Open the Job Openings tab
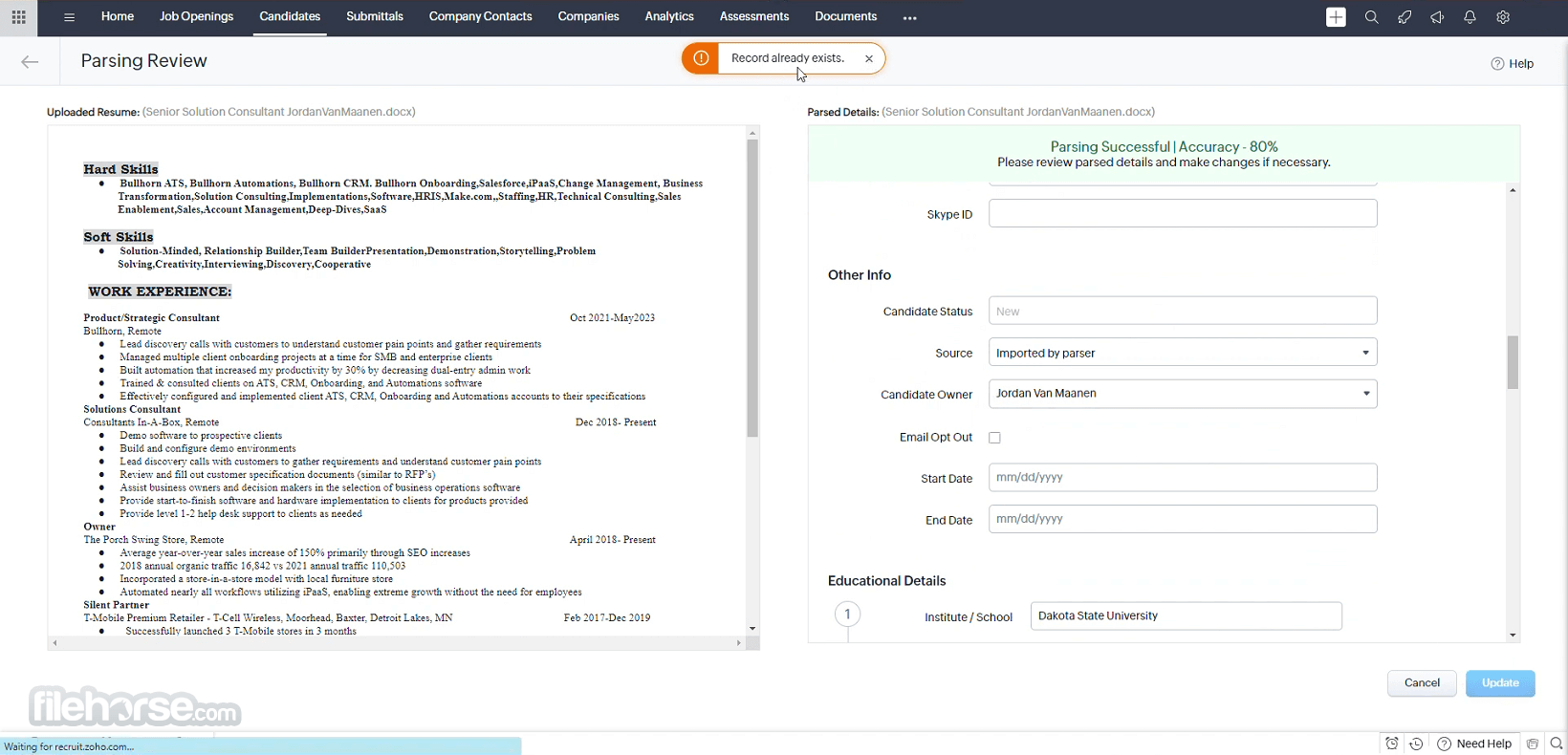 (x=196, y=16)
